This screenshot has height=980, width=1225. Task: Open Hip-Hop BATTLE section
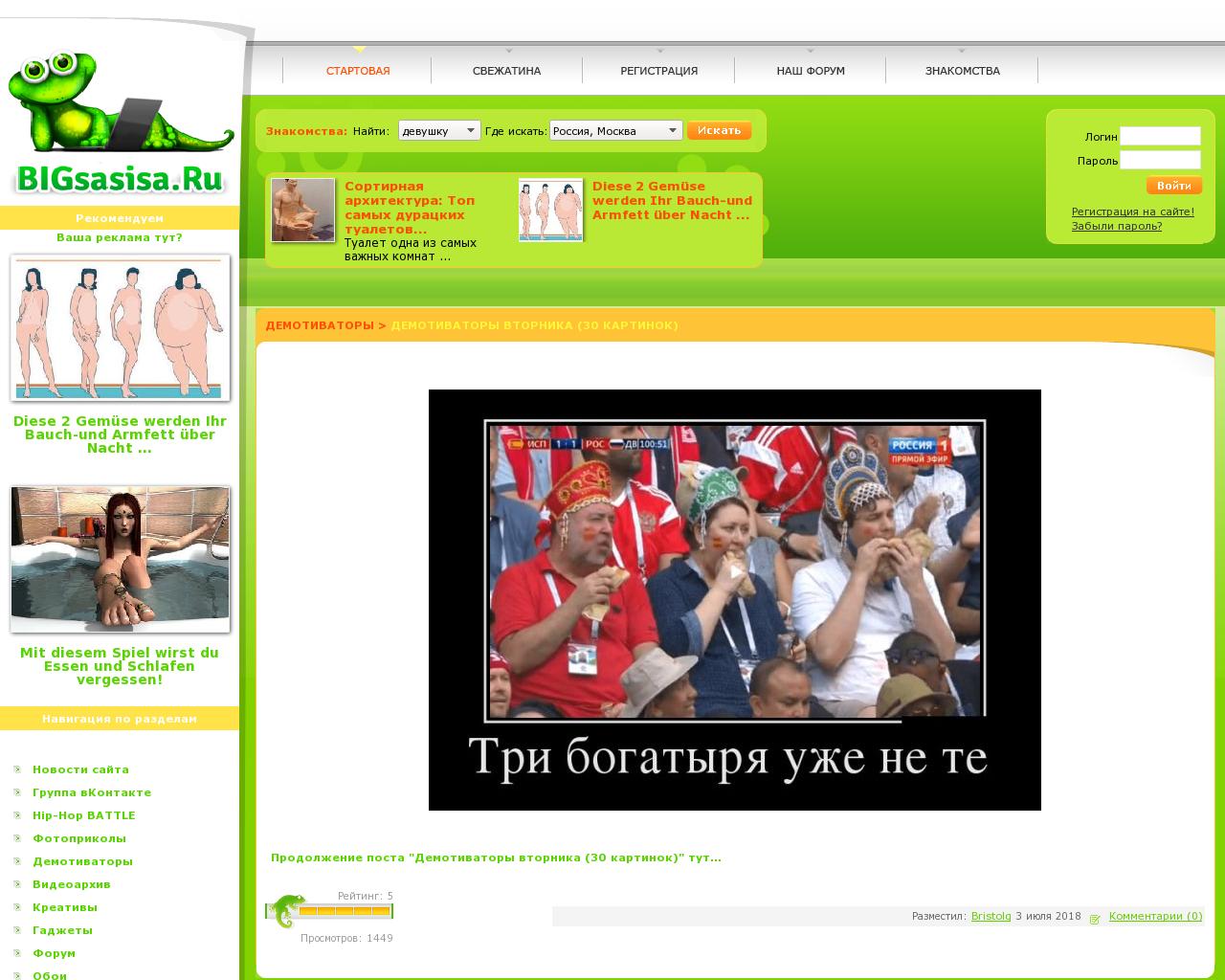[x=84, y=815]
